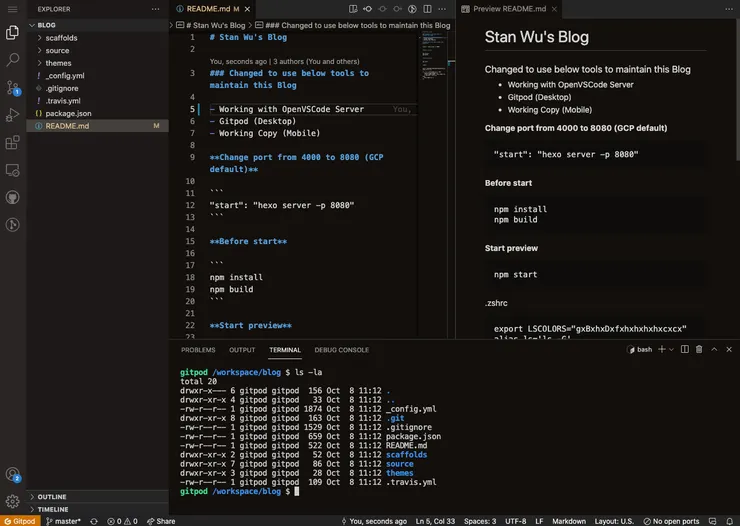Open the GitHub view in activity bar

13,198
